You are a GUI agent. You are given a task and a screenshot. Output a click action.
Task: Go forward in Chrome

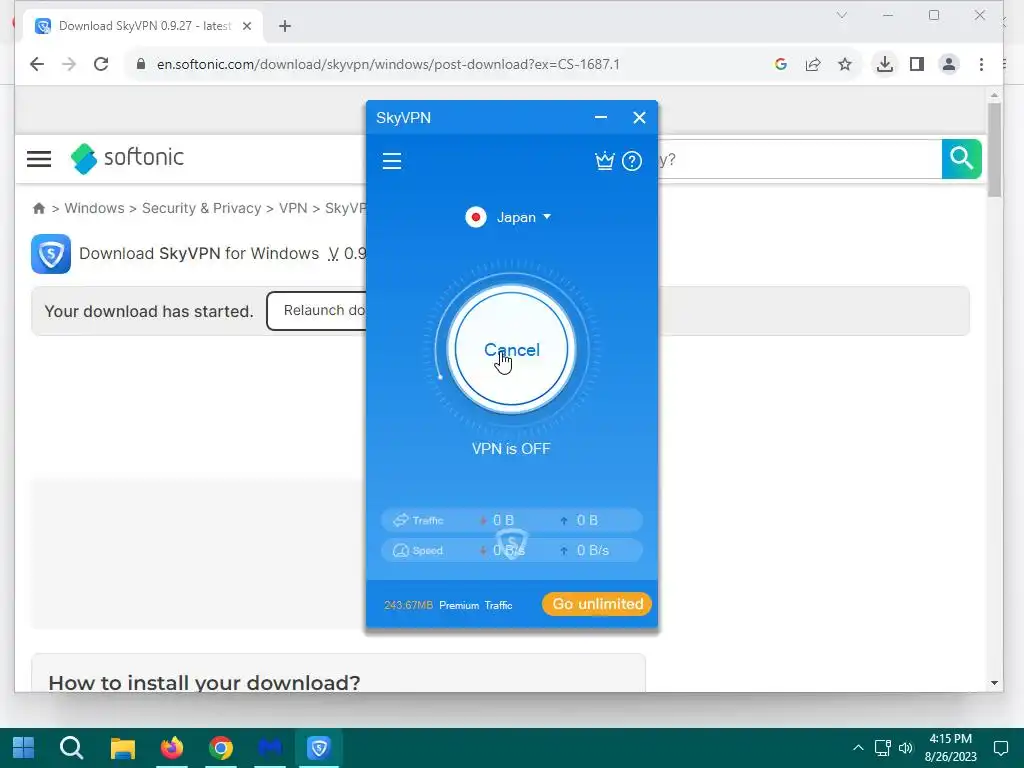point(69,64)
